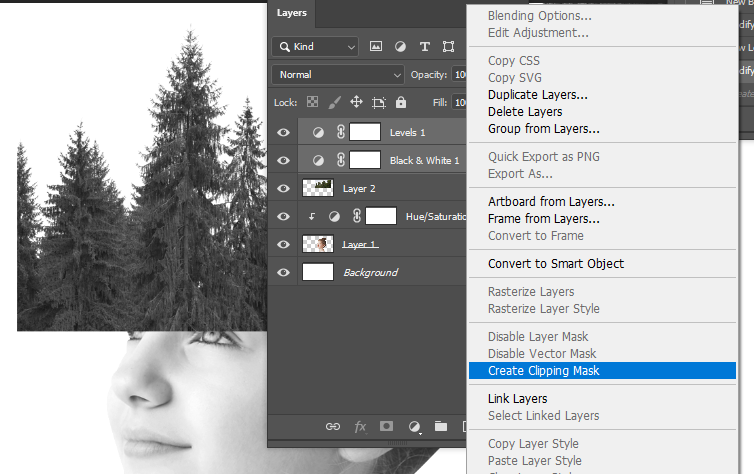754x474 pixels.
Task: Select the Background layer thumbnail
Action: coord(317,272)
